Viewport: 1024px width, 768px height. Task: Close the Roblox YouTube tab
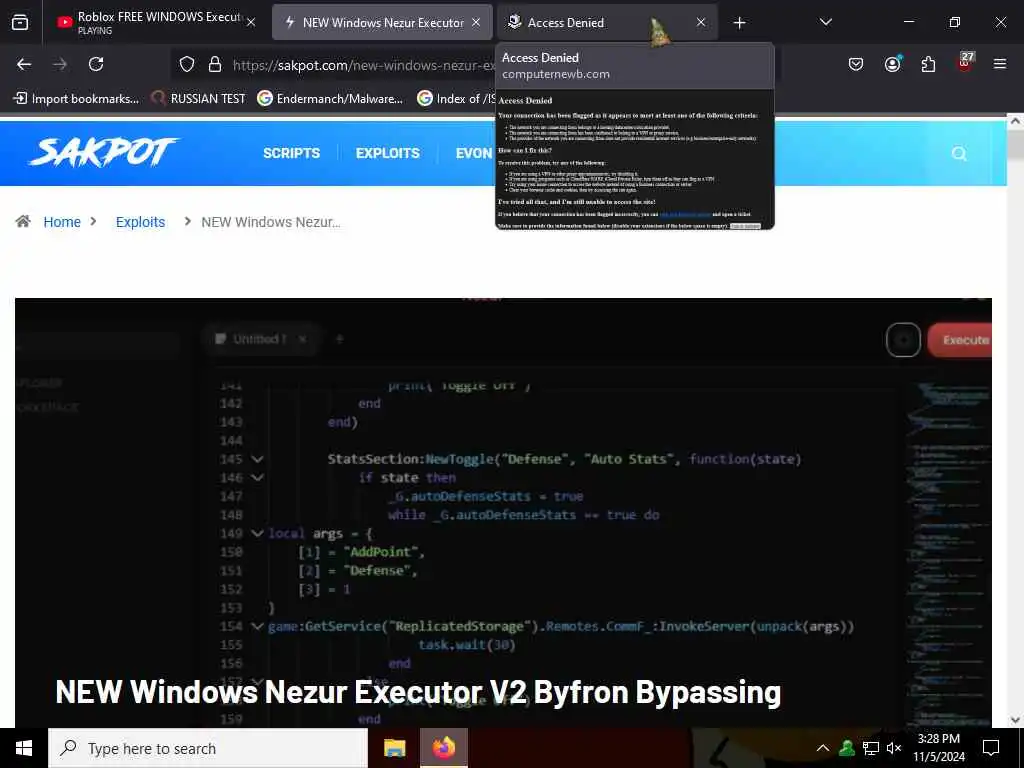point(251,22)
